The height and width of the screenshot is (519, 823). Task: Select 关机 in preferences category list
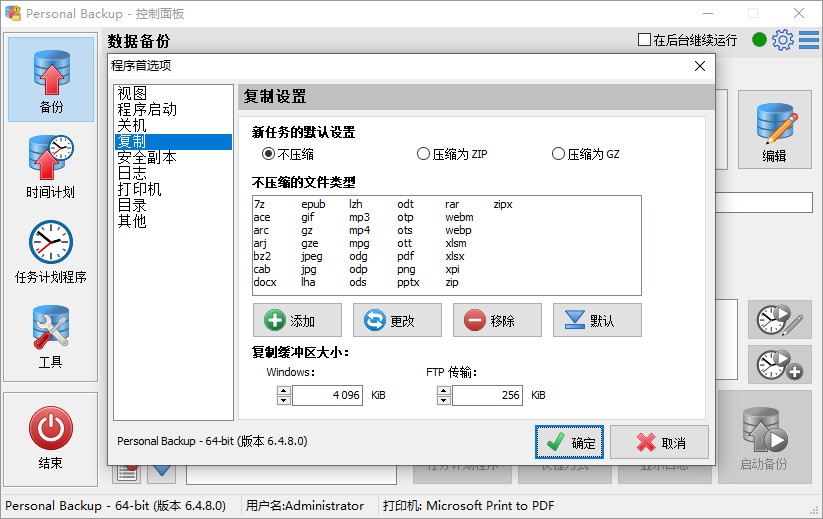coord(173,125)
